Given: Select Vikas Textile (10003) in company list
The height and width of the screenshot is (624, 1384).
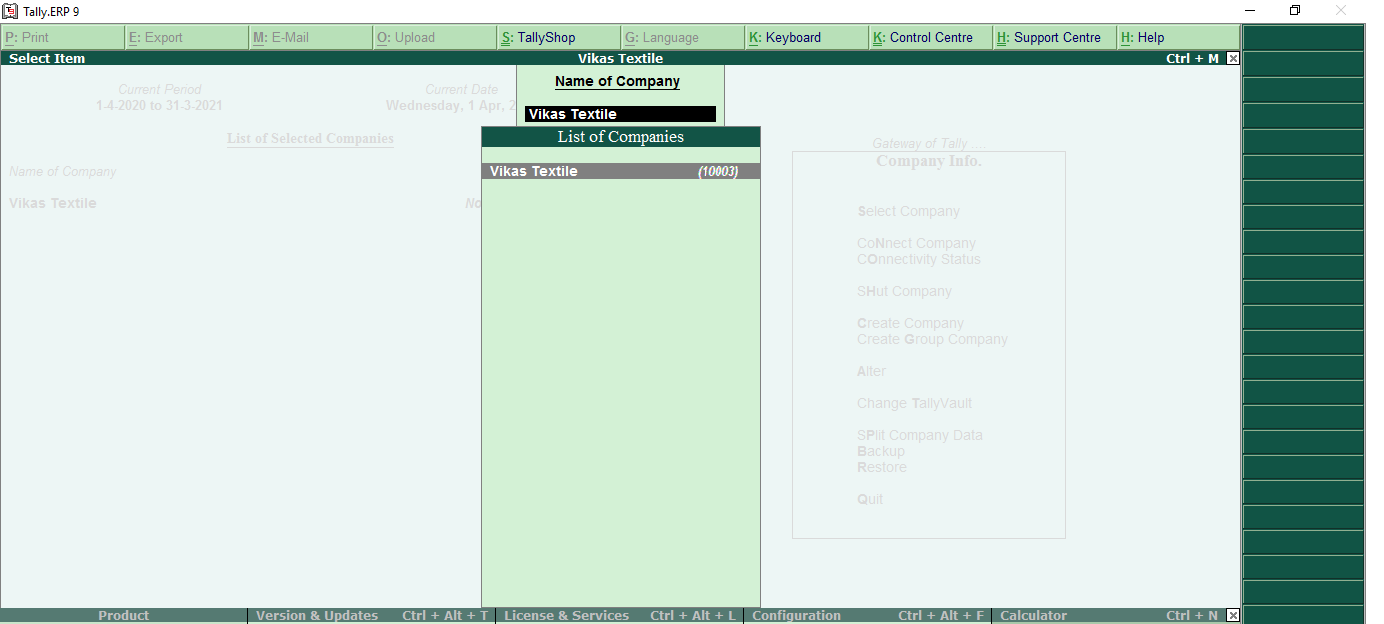Looking at the screenshot, I should click(x=620, y=171).
